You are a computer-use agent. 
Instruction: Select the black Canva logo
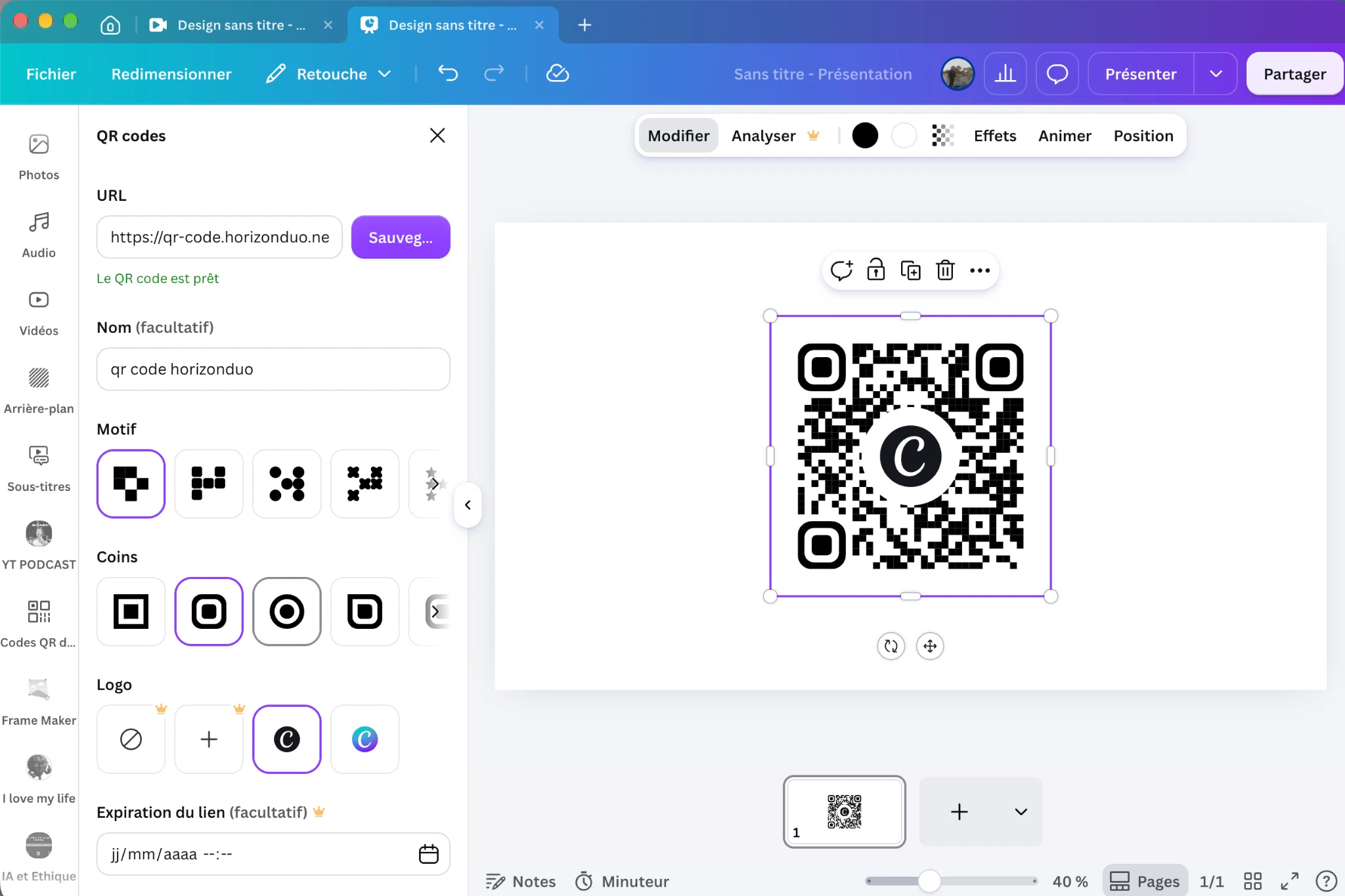(x=287, y=739)
